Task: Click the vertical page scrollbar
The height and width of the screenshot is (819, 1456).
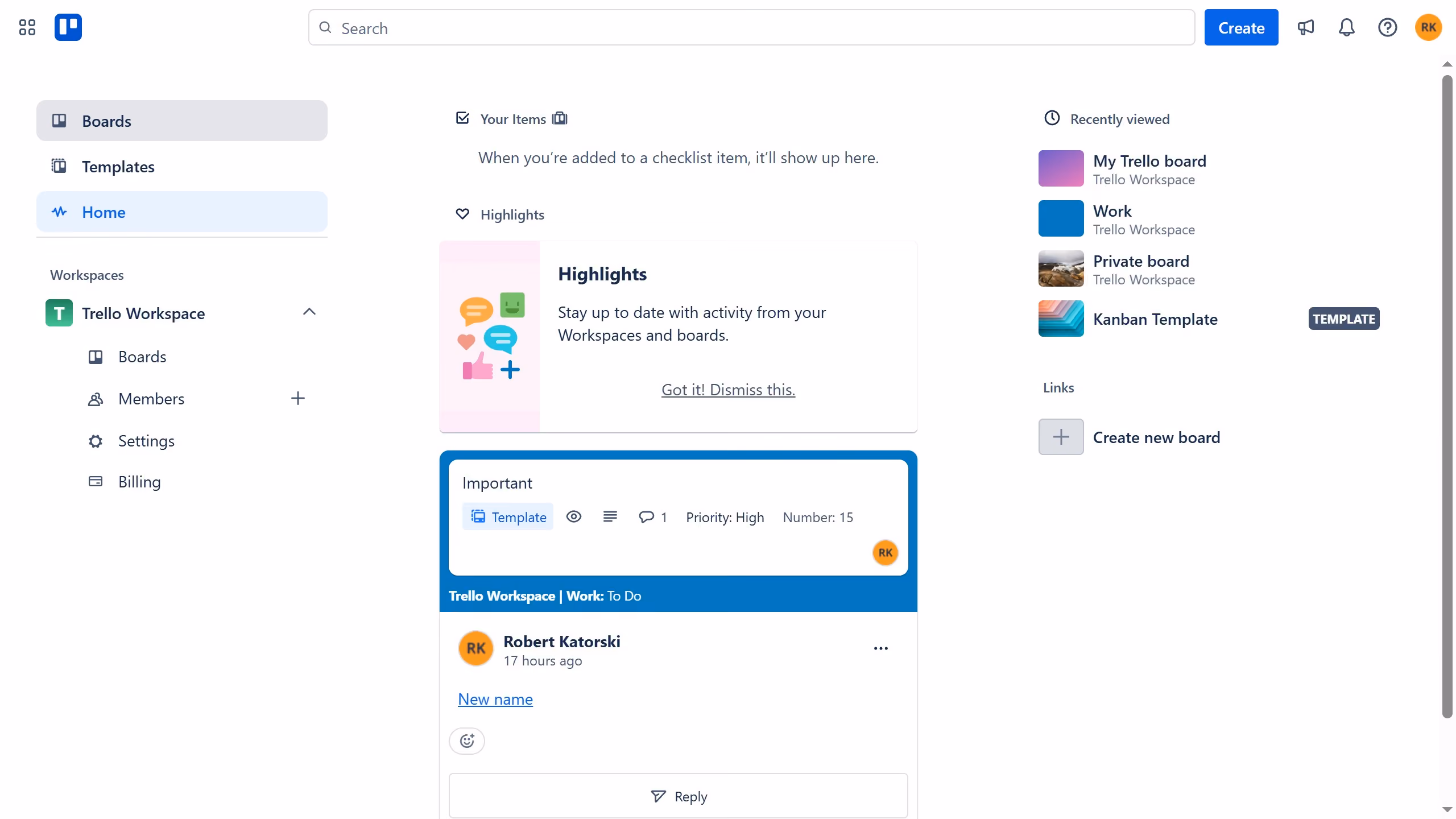Action: 1447,396
